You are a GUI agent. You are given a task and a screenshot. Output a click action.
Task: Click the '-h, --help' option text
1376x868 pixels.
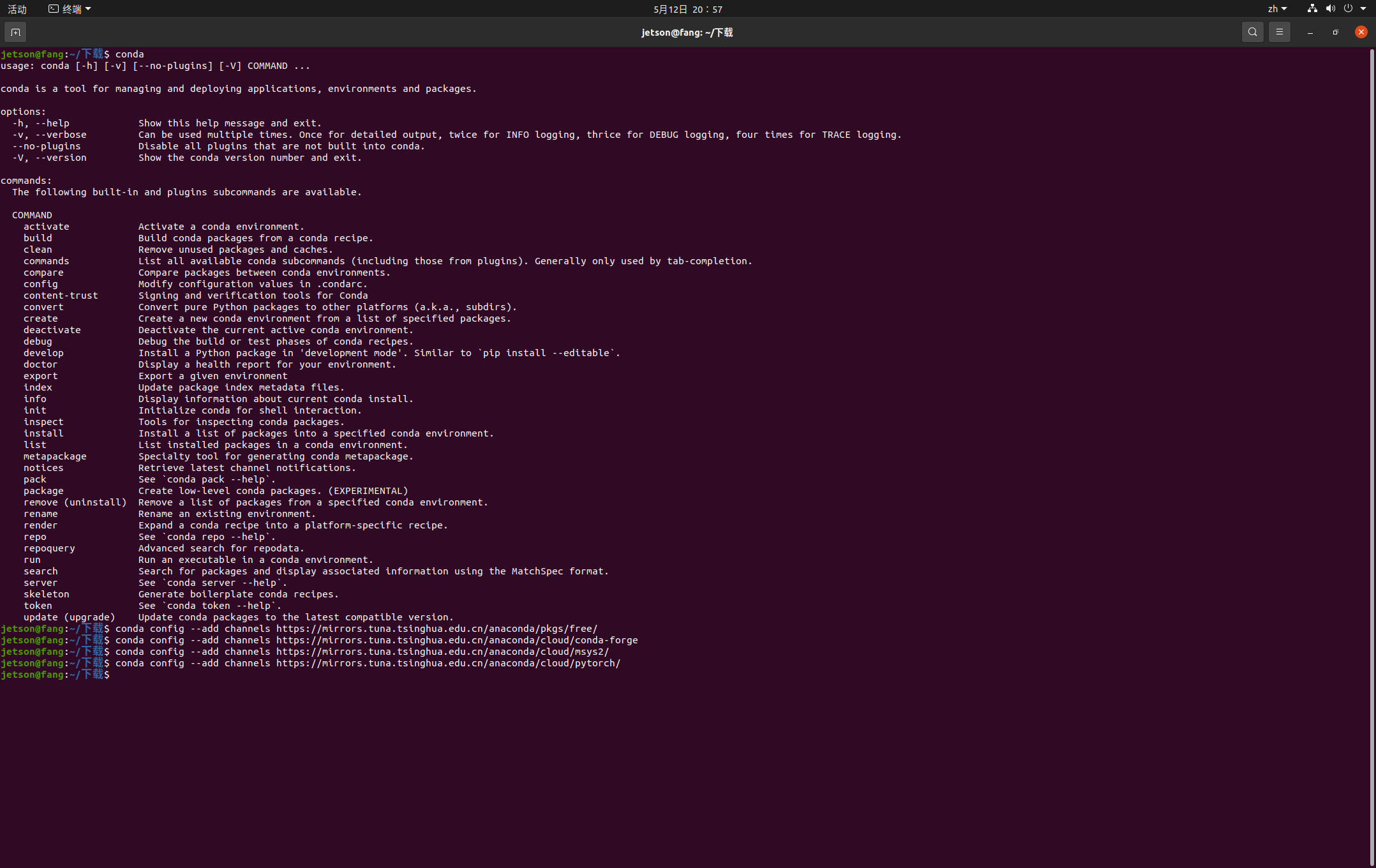point(41,123)
